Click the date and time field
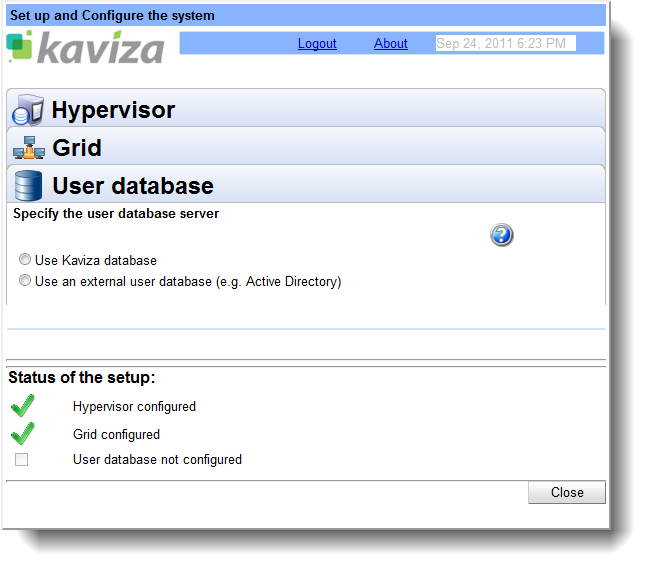The width and height of the screenshot is (651, 570). (x=505, y=44)
